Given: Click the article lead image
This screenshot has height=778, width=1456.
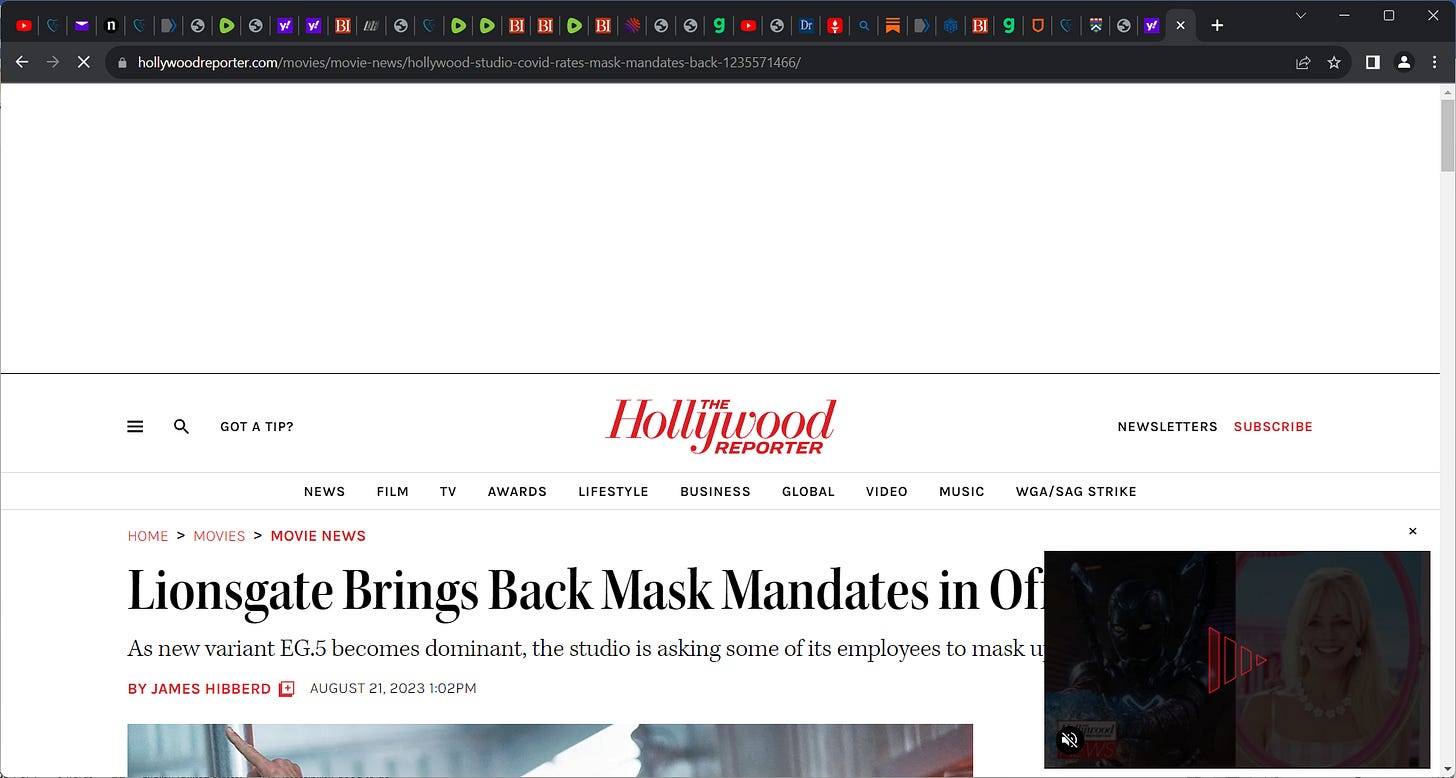Looking at the screenshot, I should click(x=550, y=751).
